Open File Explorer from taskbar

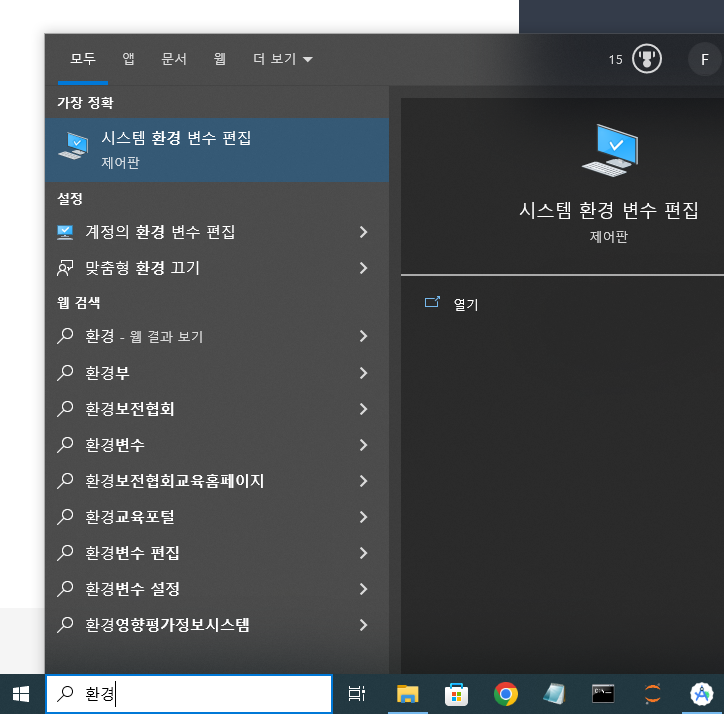coord(407,694)
